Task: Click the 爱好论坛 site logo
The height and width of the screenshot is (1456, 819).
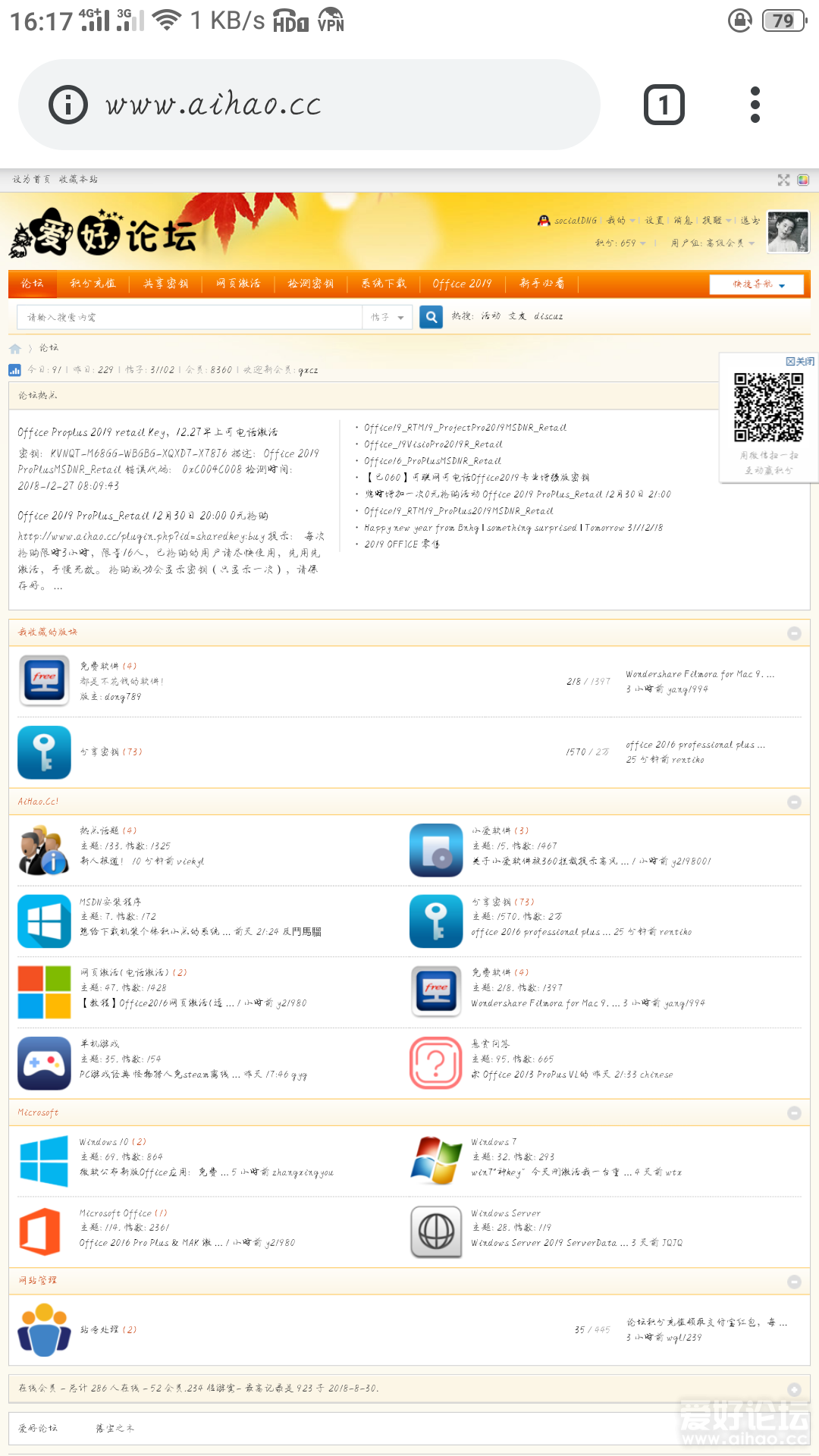Action: coord(103,233)
